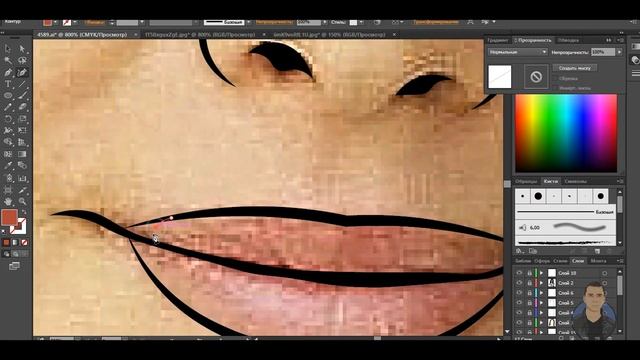640x360 pixels.
Task: Open the Нормальный blend mode dropdown
Action: (x=517, y=52)
